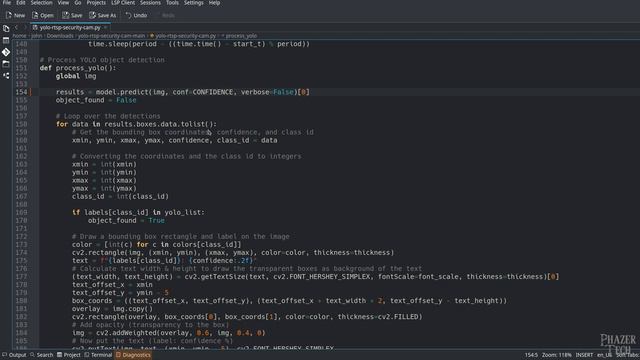Screen dimensions: 640x360
Task: Click the 'results = model.predict' code line
Action: pyautogui.click(x=182, y=92)
